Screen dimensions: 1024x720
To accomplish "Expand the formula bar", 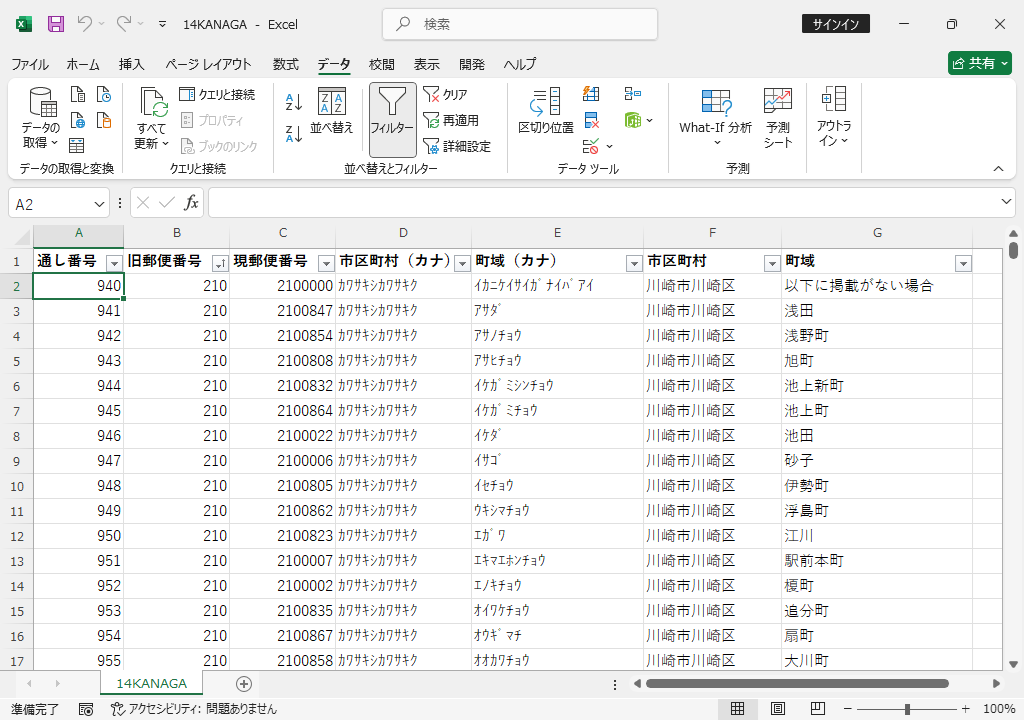I will 1006,202.
